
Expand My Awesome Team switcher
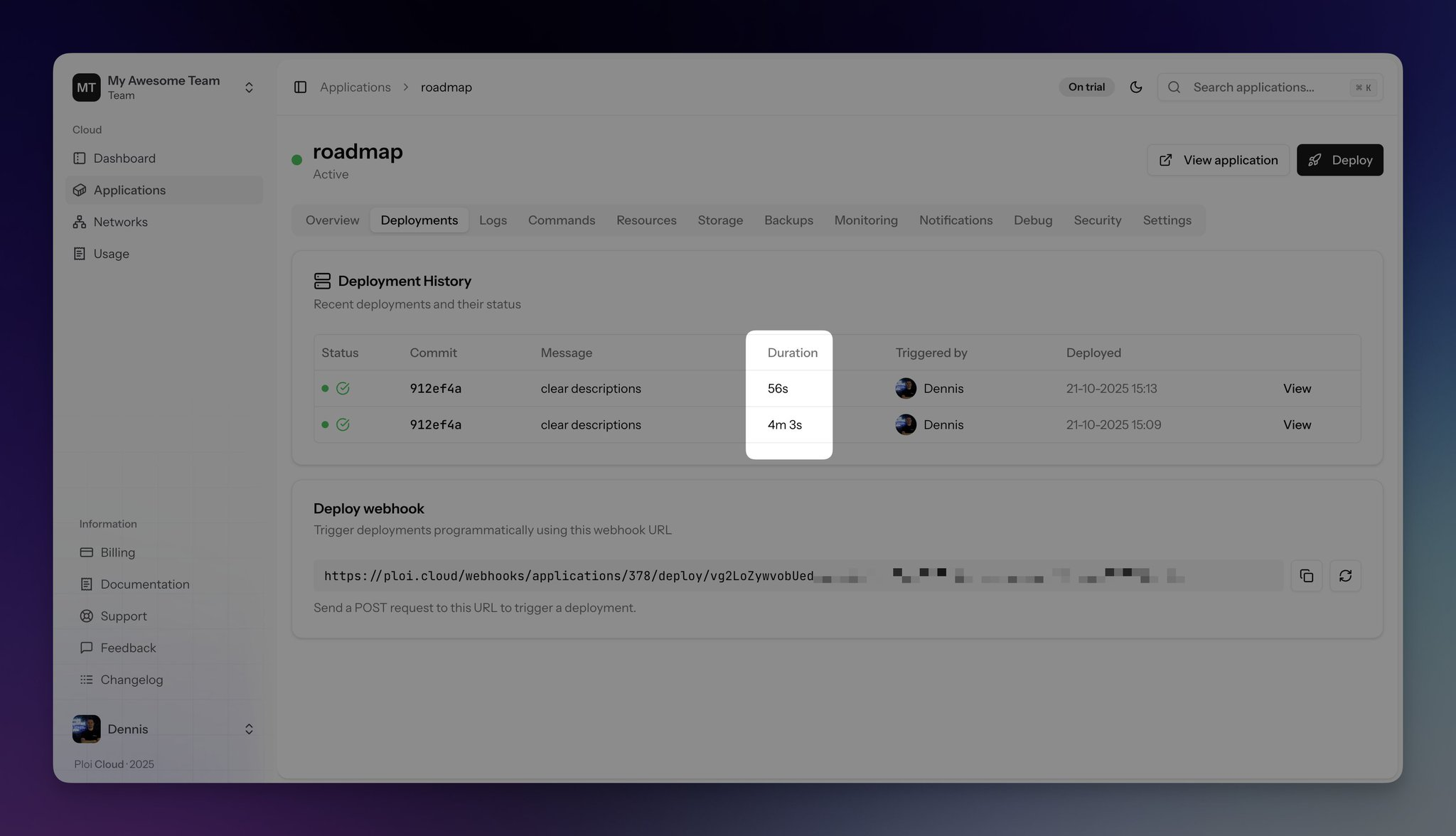(x=249, y=87)
